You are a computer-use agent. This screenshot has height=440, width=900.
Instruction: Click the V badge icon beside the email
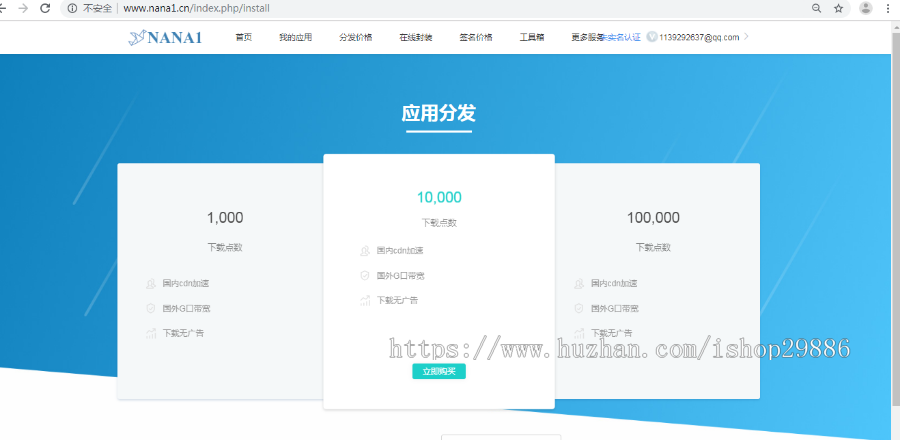tap(651, 37)
